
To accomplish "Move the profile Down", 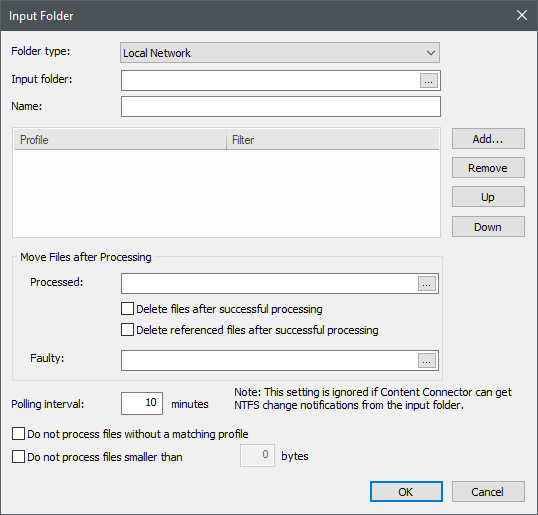I will 488,226.
